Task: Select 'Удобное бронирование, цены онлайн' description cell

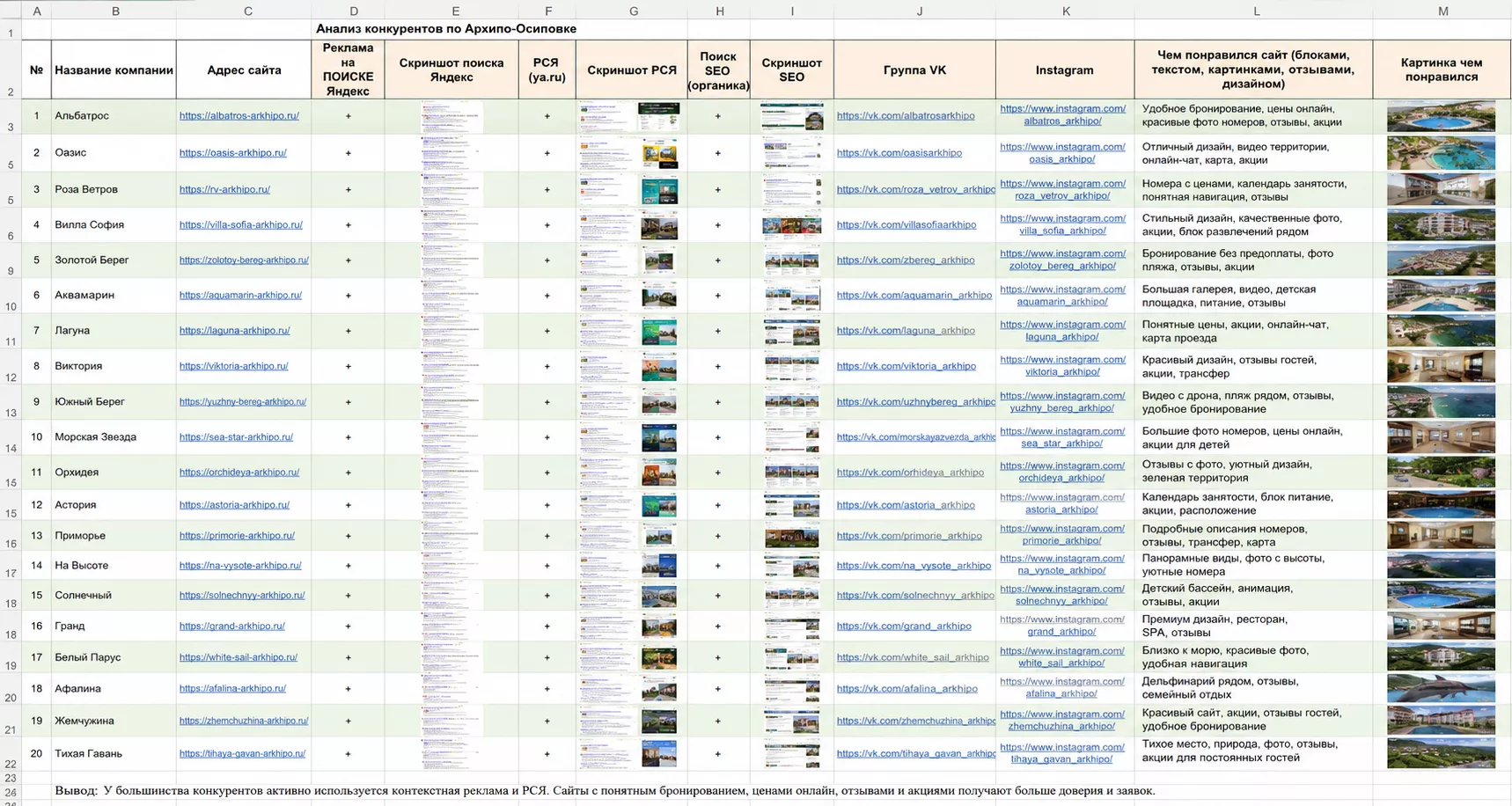Action: tap(1253, 115)
